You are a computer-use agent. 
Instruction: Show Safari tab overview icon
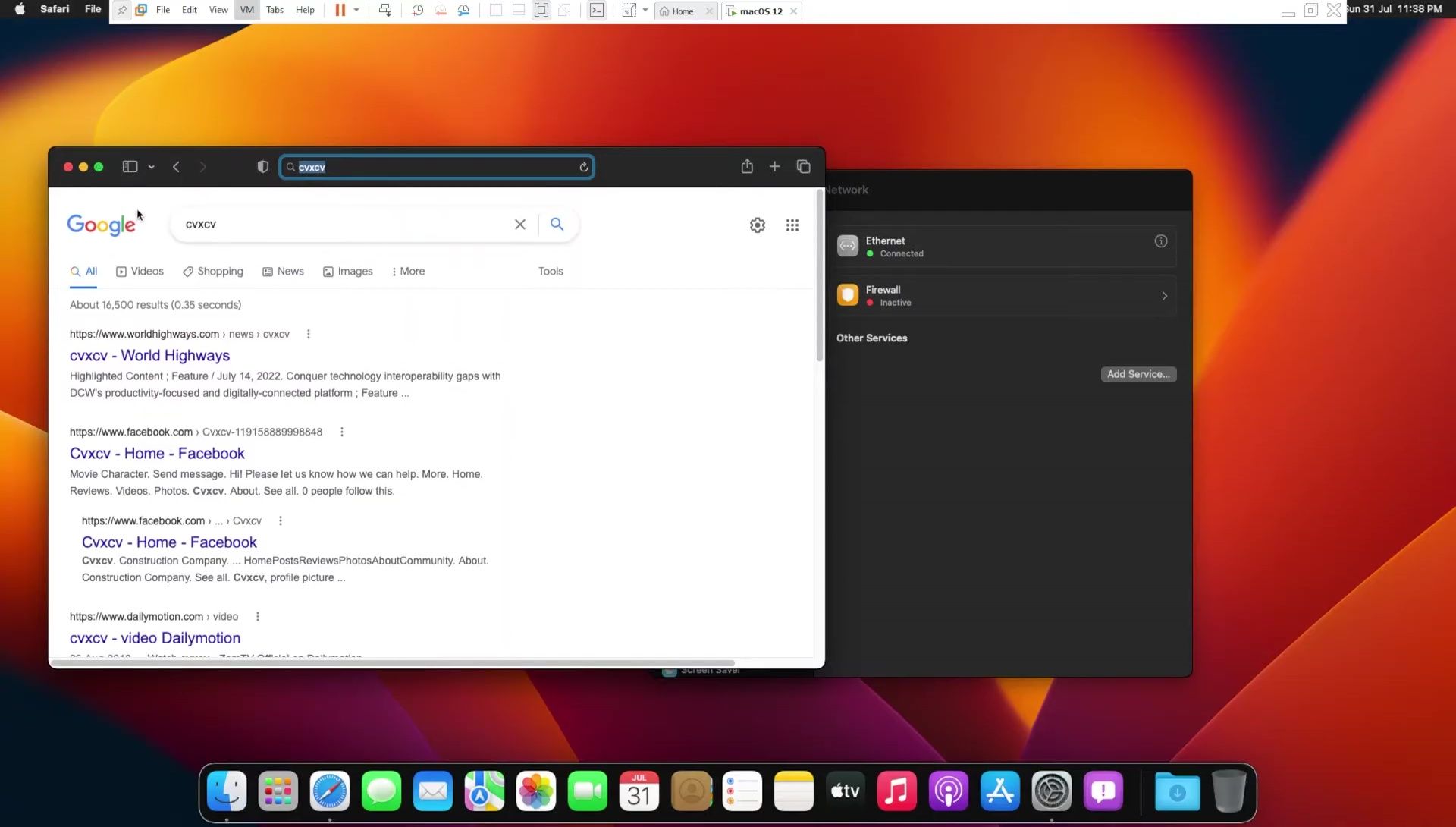803,167
